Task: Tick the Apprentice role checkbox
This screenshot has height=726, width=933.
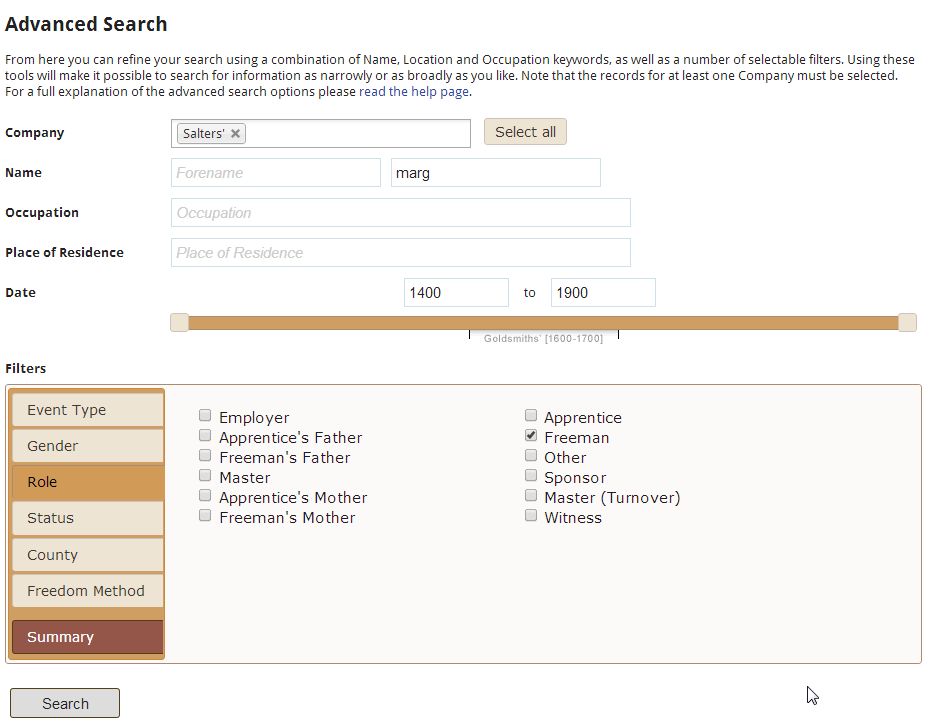Action: coord(531,416)
